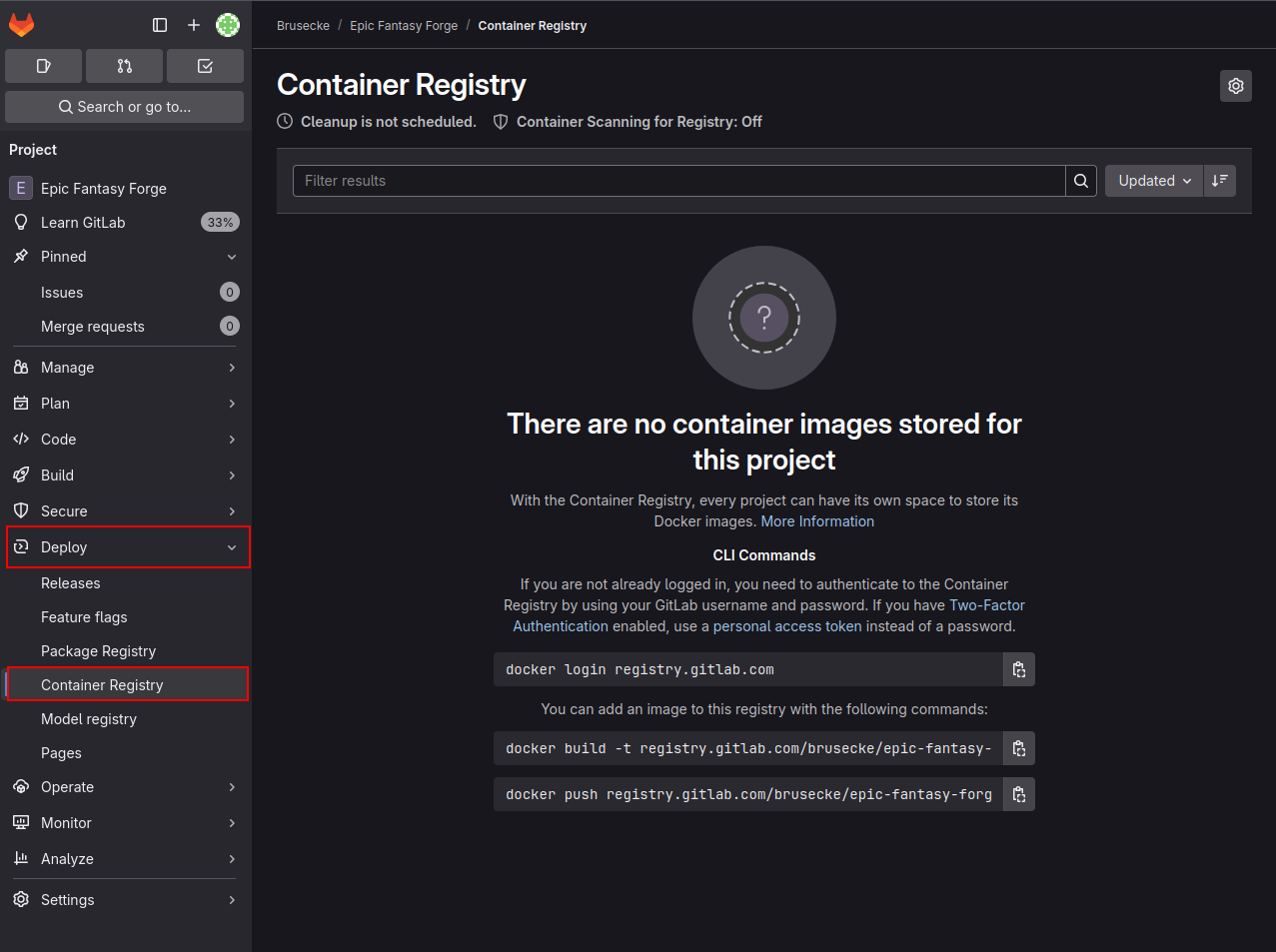This screenshot has height=952, width=1276.
Task: Toggle sort direction icon
Action: tap(1220, 181)
